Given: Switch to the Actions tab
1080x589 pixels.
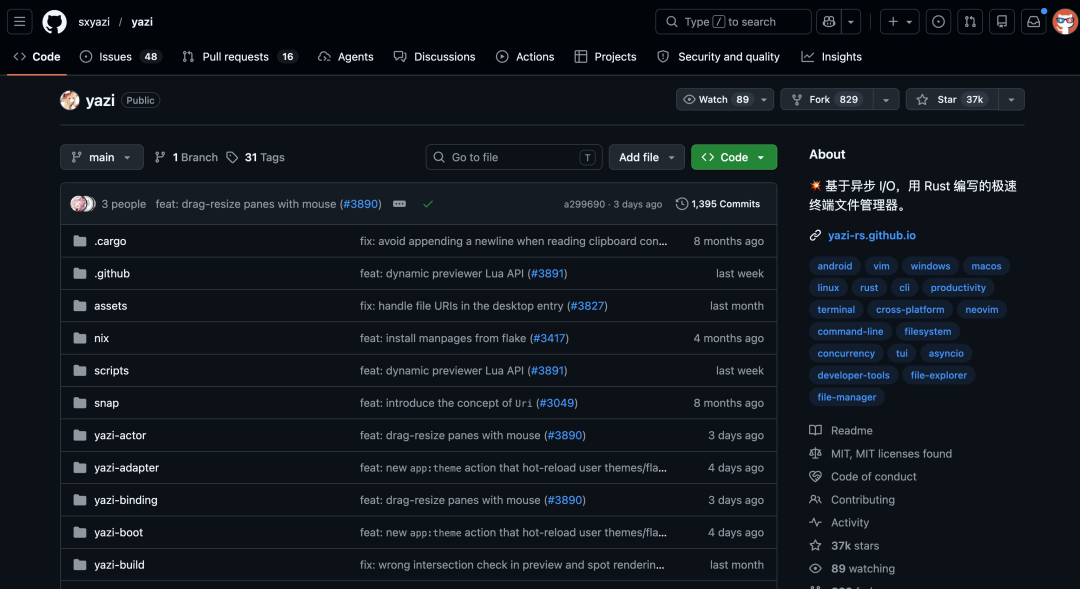Looking at the screenshot, I should pos(525,56).
